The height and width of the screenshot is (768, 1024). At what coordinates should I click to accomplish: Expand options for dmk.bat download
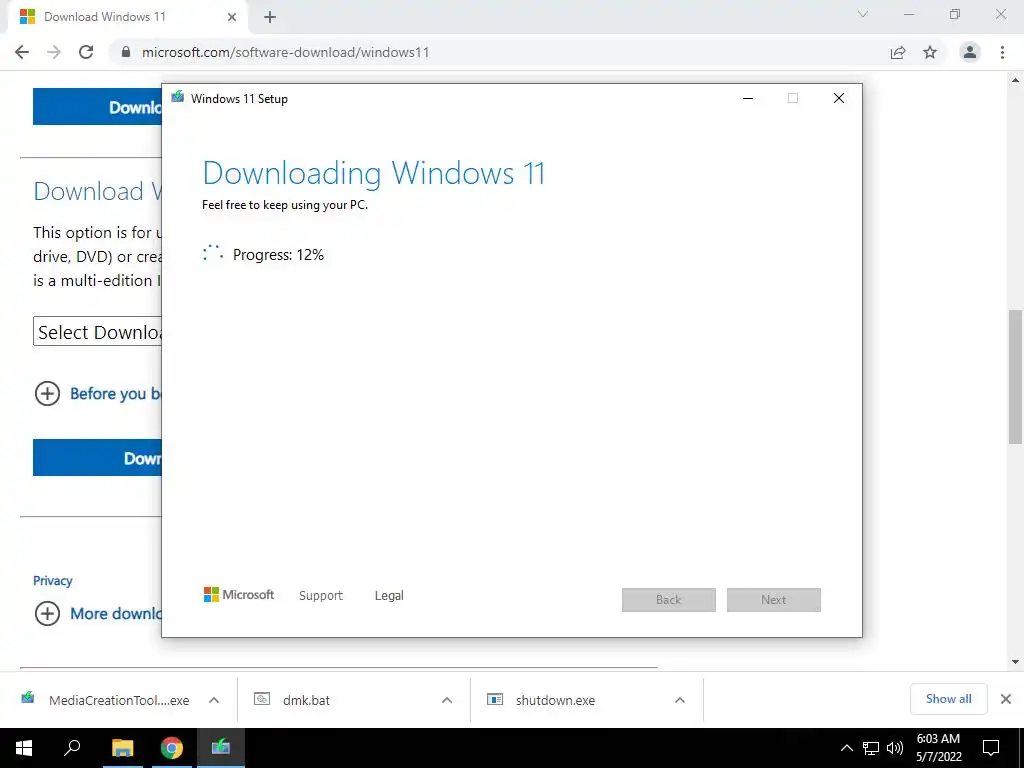(447, 700)
